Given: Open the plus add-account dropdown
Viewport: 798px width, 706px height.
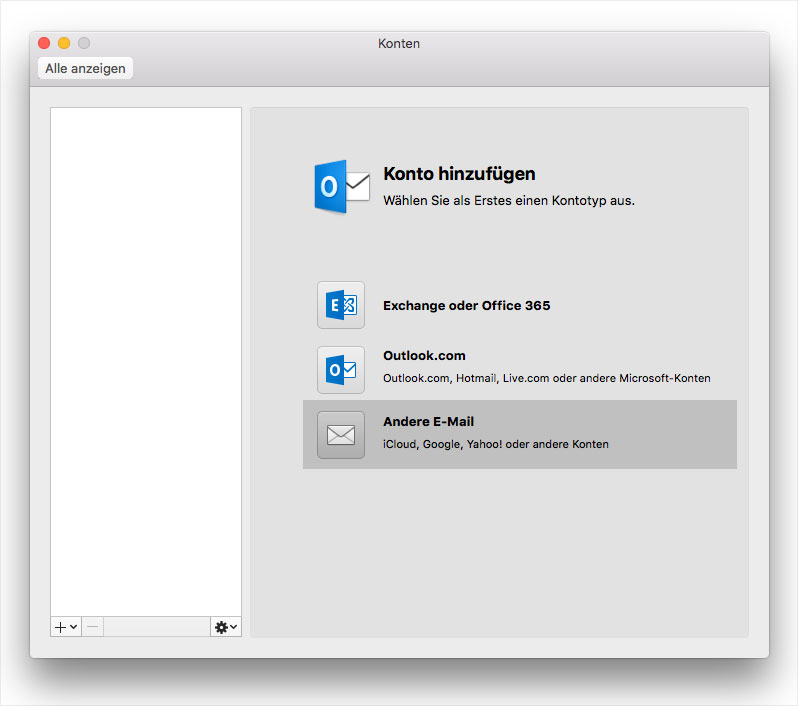Looking at the screenshot, I should 66,627.
